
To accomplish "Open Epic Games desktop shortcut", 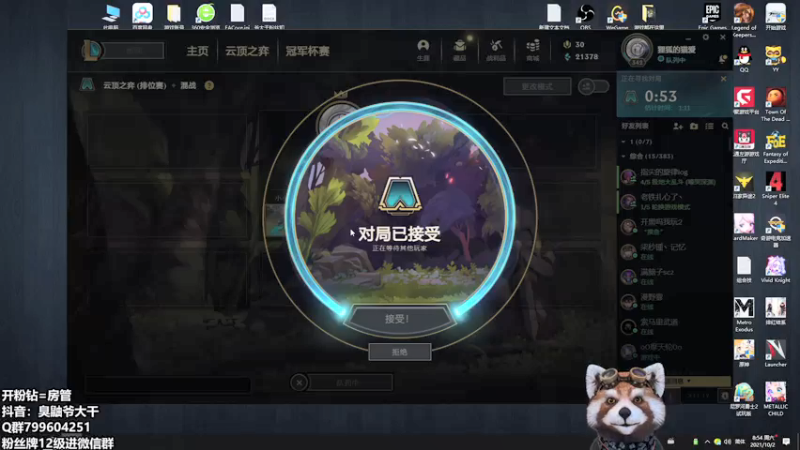I will click(x=712, y=17).
